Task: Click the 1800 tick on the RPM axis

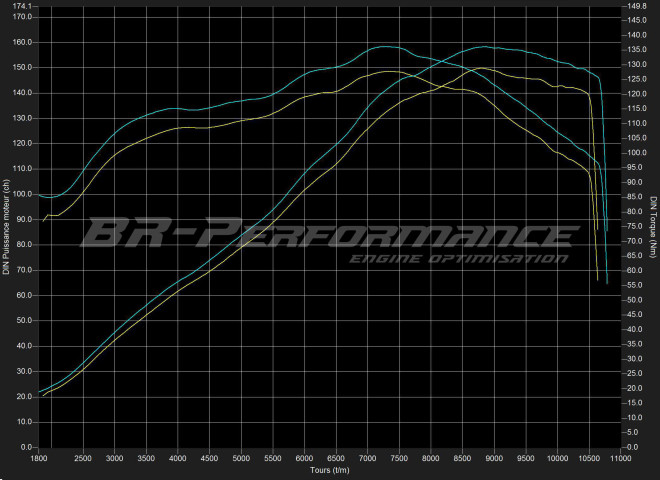Action: [x=39, y=460]
